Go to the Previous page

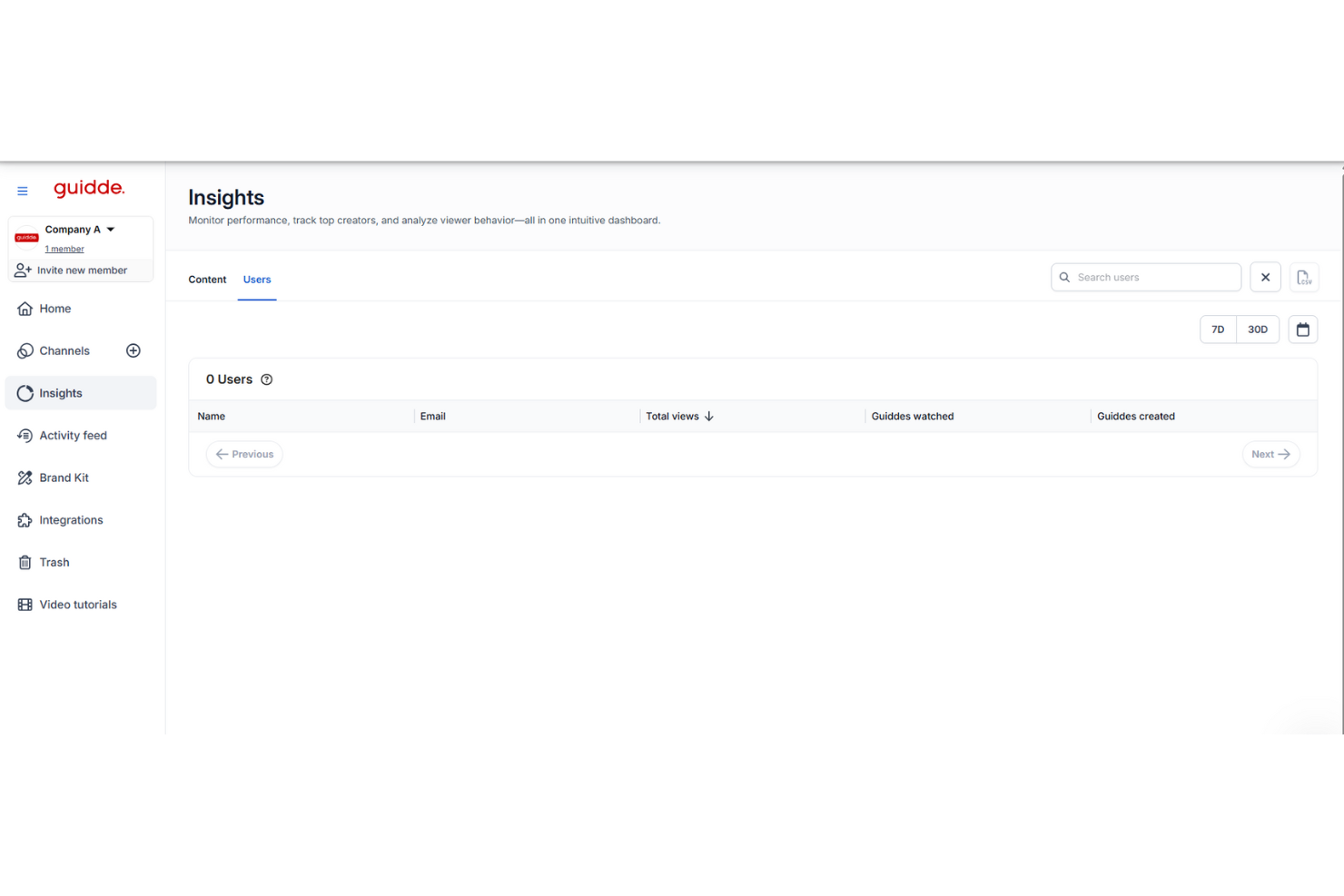pyautogui.click(x=244, y=455)
